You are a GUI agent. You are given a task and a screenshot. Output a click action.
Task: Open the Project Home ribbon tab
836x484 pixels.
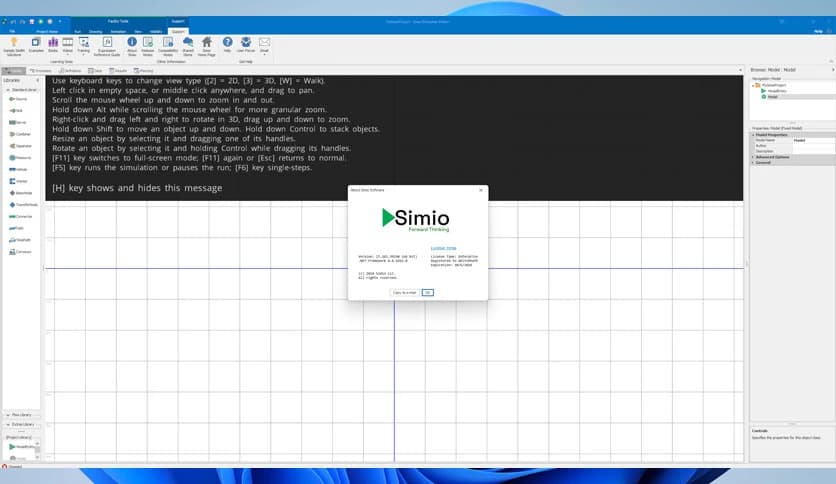[x=47, y=31]
